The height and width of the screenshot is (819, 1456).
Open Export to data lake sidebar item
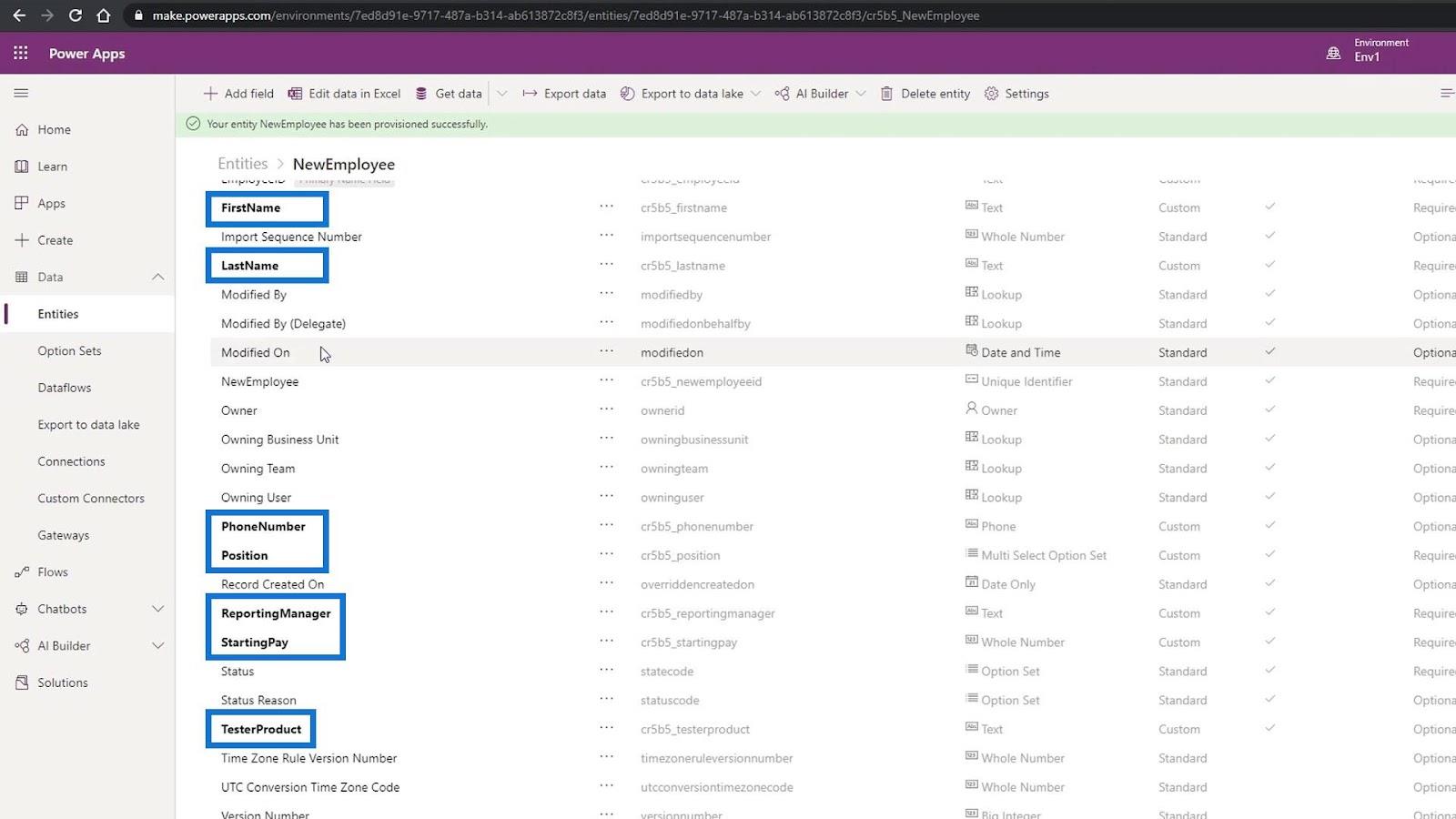pos(88,425)
